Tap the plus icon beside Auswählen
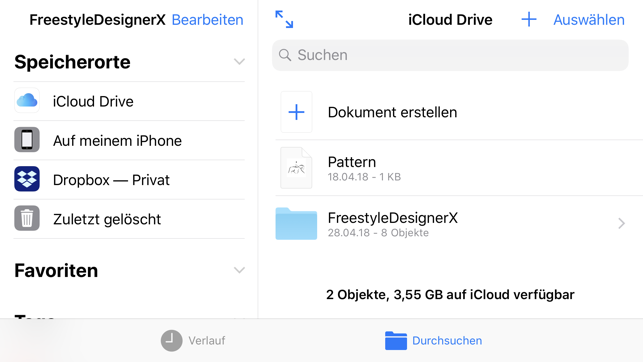Screen dimensions: 643x362 point(529,19)
